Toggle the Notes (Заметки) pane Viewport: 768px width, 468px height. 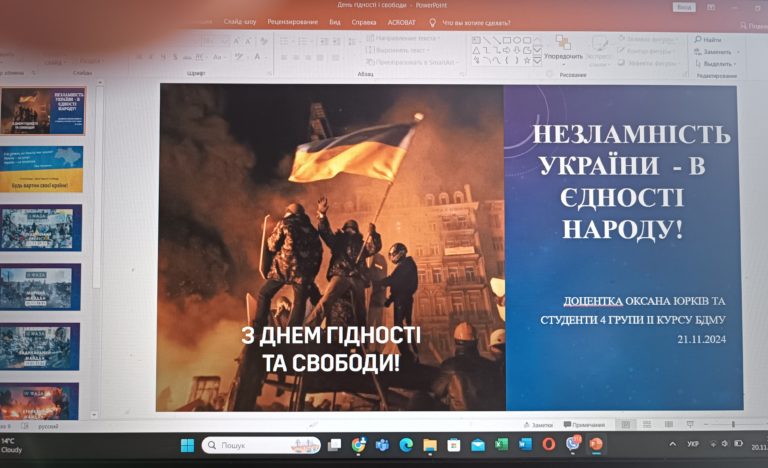[x=538, y=425]
